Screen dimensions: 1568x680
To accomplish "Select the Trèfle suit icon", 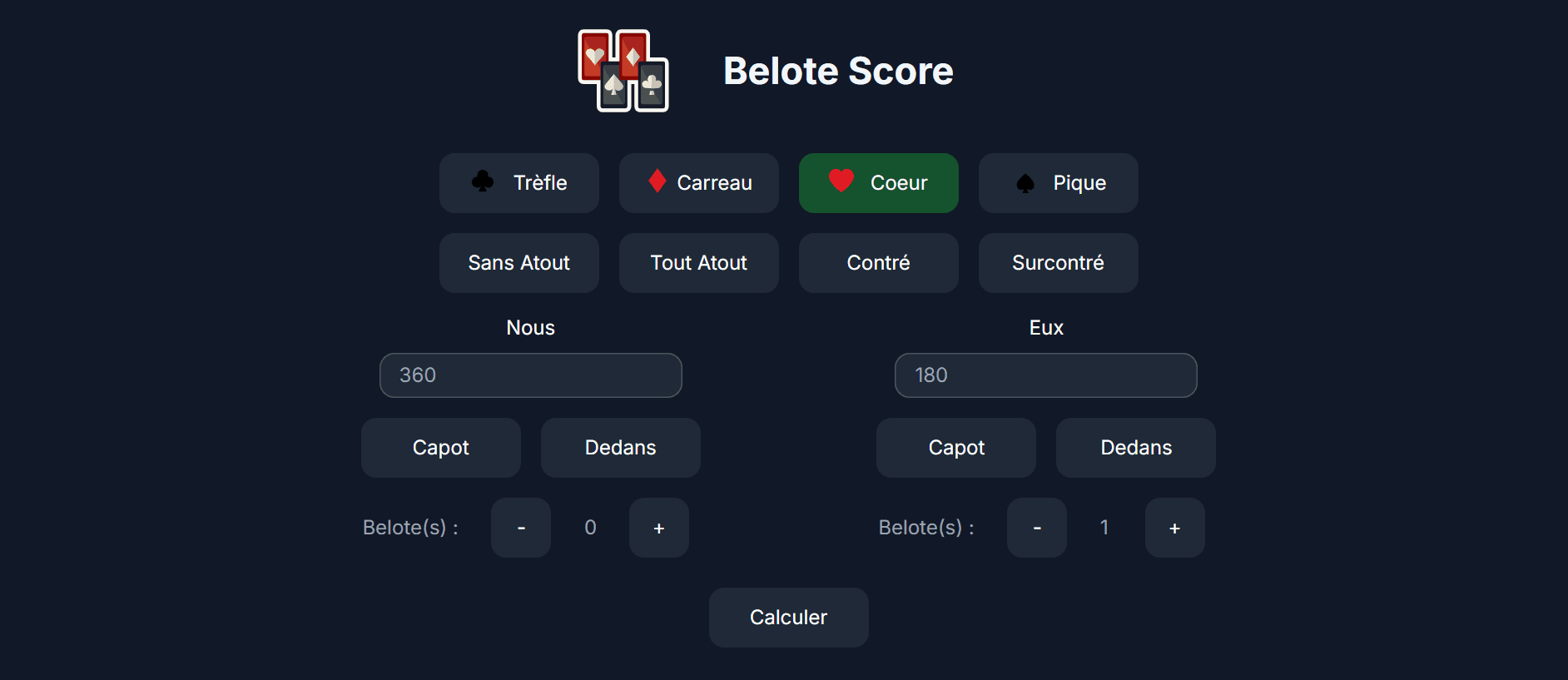I will click(x=484, y=182).
